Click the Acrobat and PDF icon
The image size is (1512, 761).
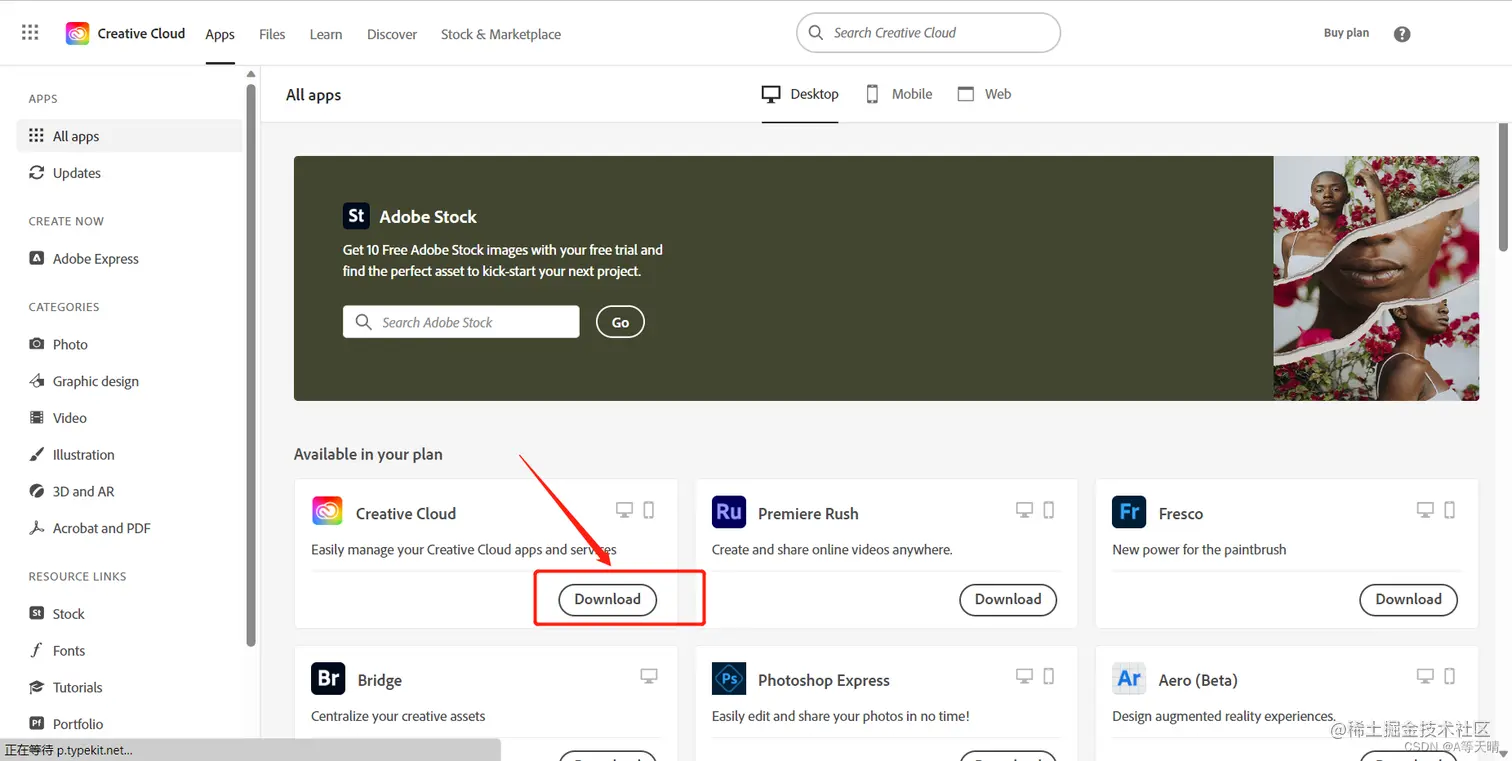pos(36,528)
